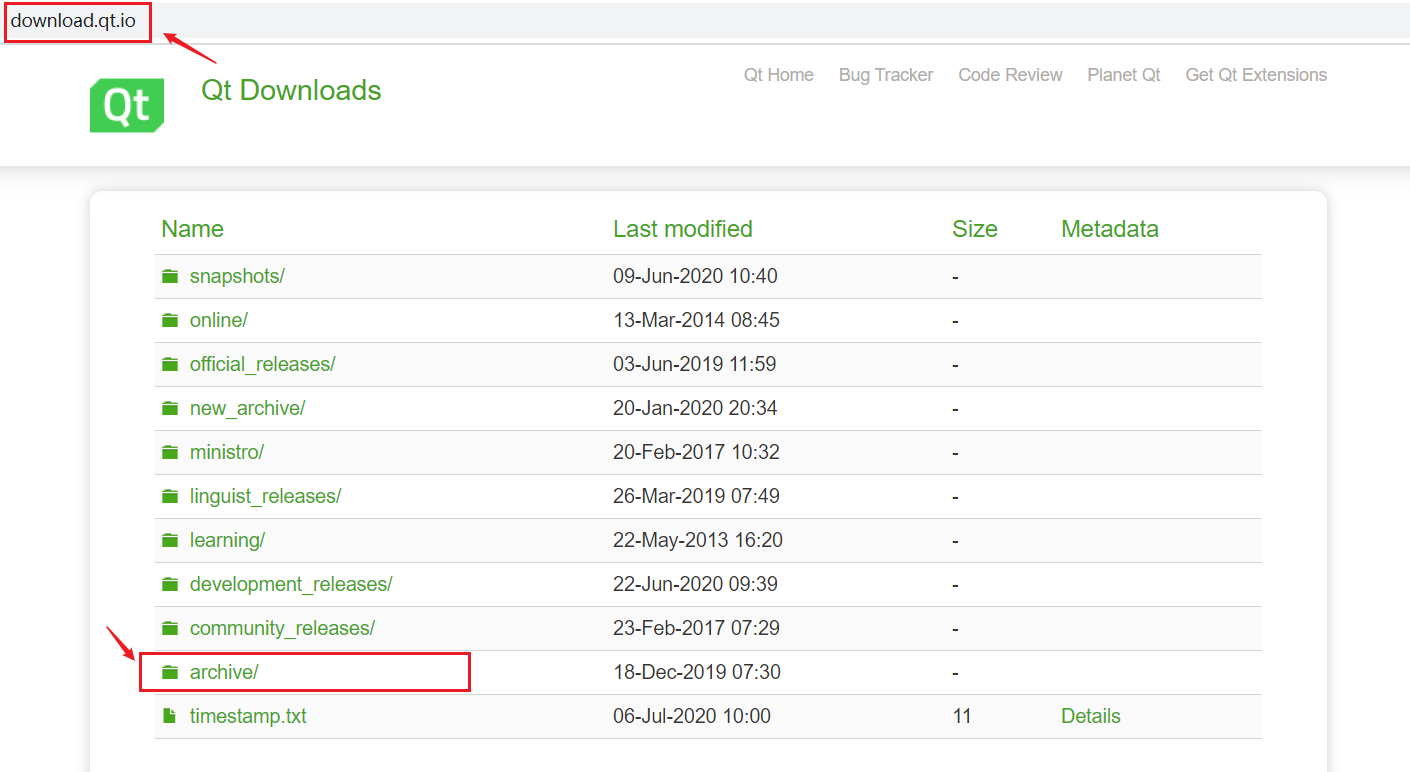Viewport: 1410px width, 772px height.
Task: Click folder icon beside learning/
Action: pos(170,540)
